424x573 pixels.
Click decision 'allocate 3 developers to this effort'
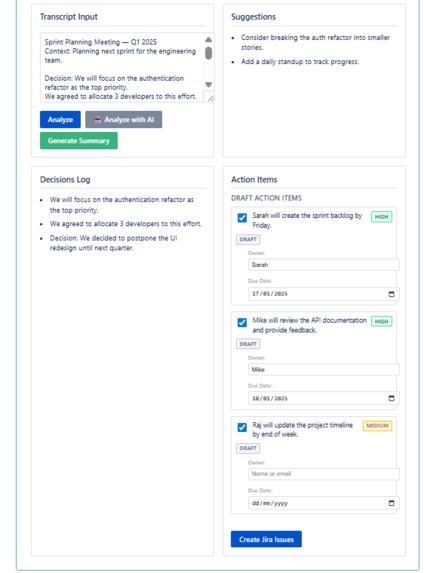(125, 224)
